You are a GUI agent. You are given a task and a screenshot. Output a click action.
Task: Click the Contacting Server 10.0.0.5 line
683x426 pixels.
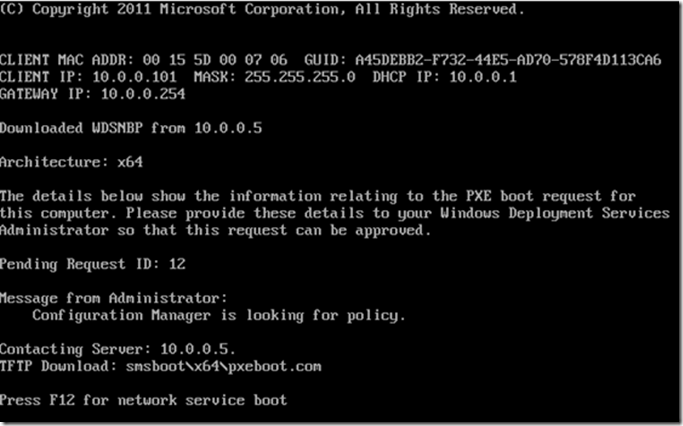pos(118,349)
